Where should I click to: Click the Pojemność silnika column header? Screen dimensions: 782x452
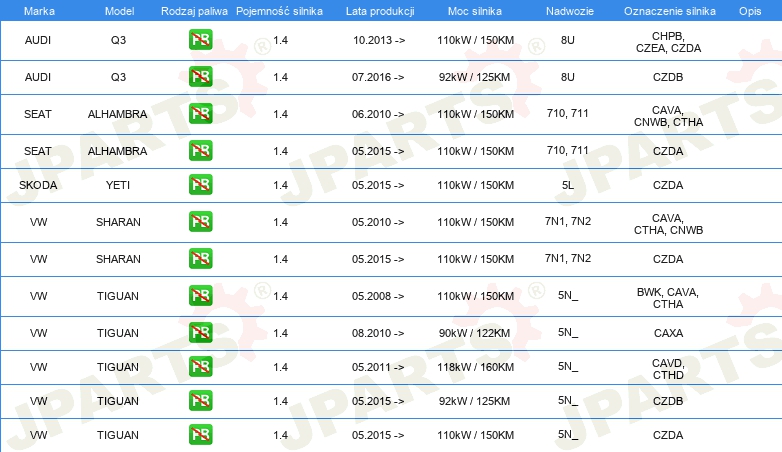click(279, 11)
